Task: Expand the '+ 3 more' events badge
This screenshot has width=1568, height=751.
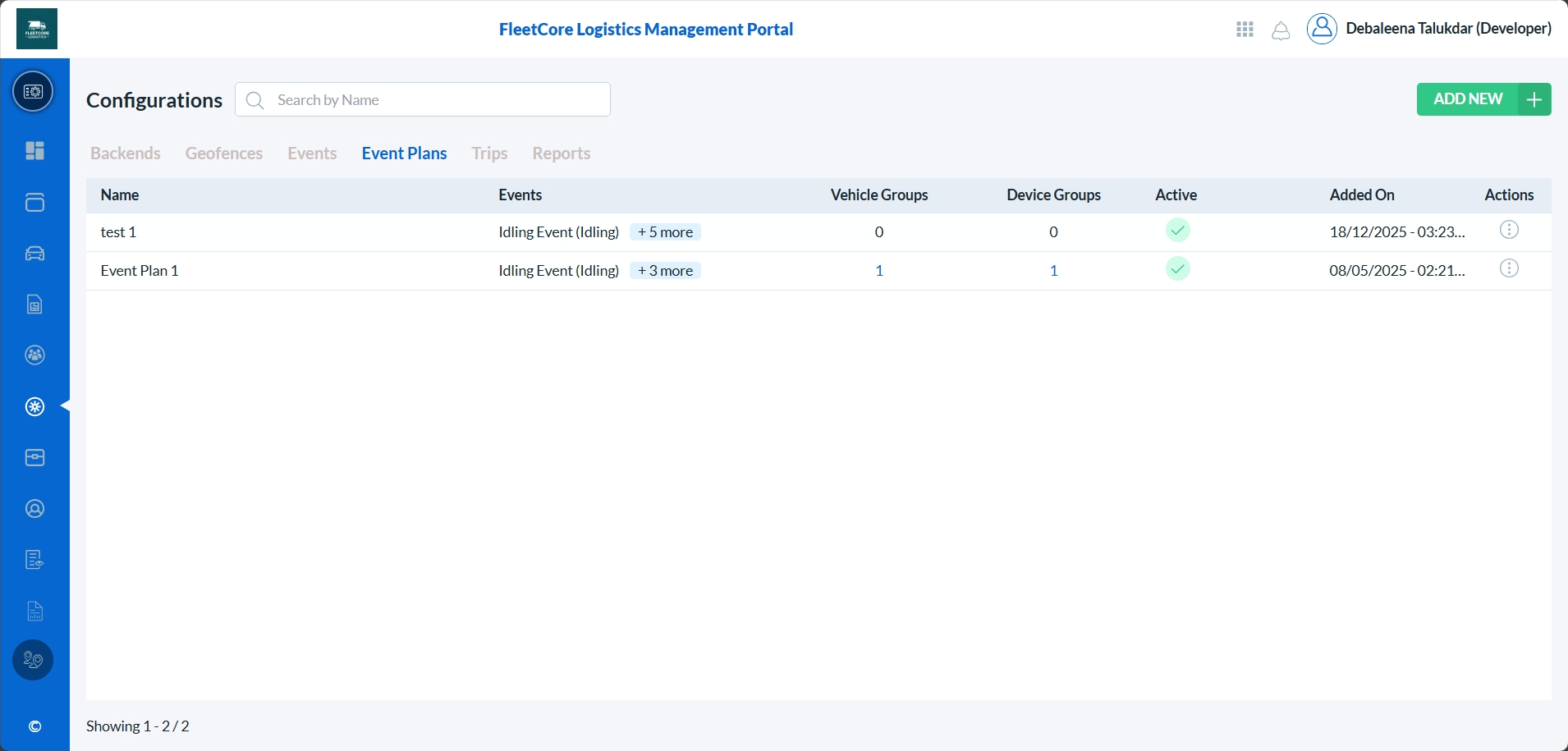Action: [665, 271]
